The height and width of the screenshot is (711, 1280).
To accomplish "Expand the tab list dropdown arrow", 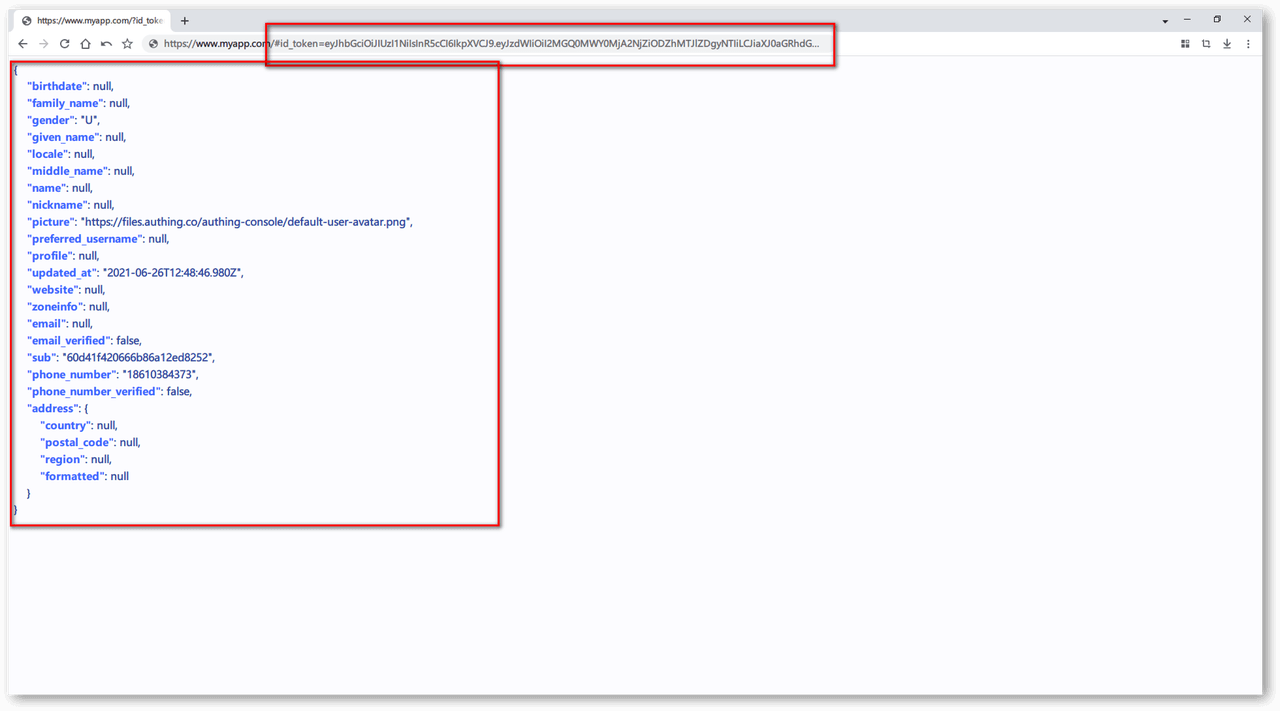I will (x=1165, y=21).
